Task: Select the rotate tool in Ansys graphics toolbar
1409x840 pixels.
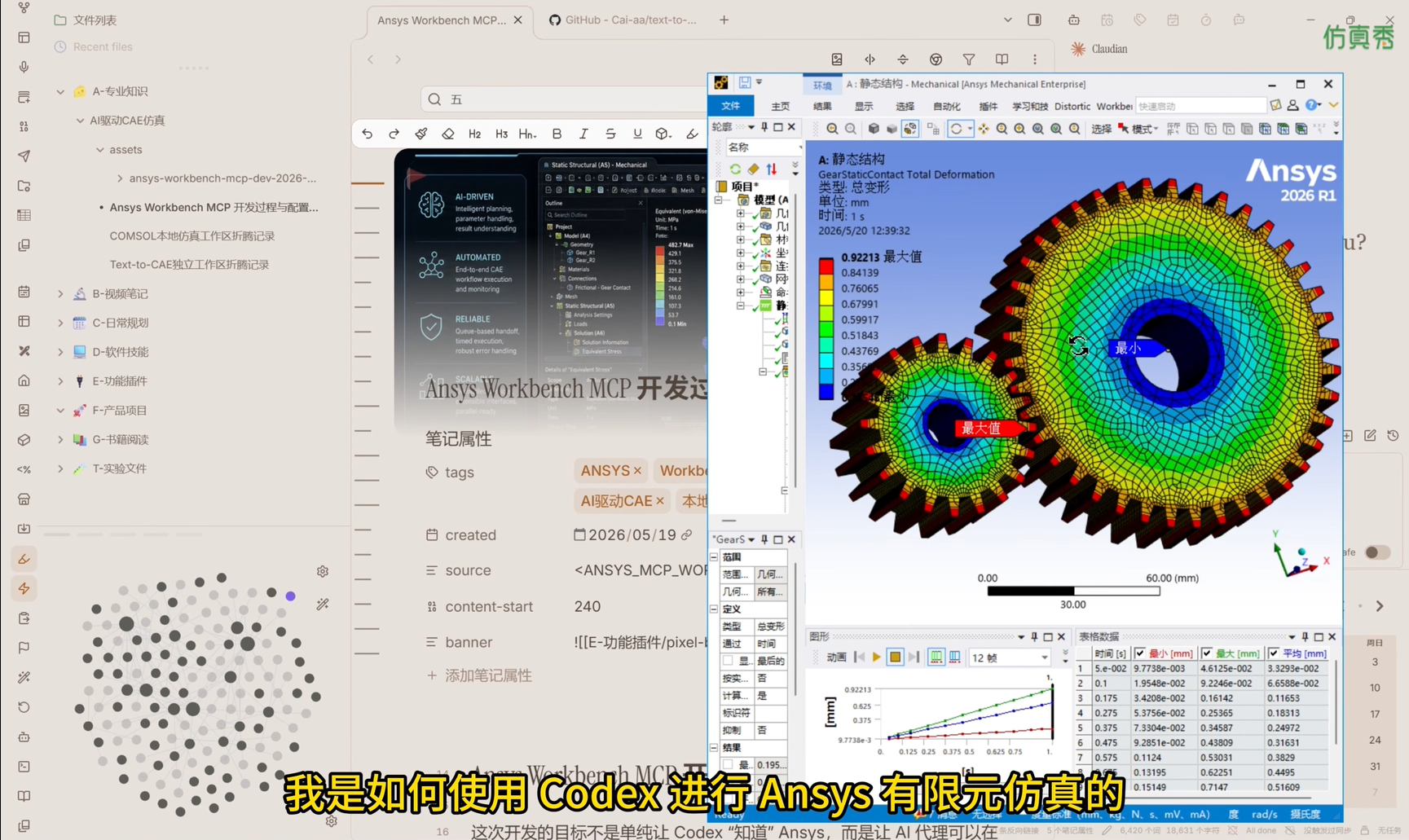Action: tap(957, 129)
